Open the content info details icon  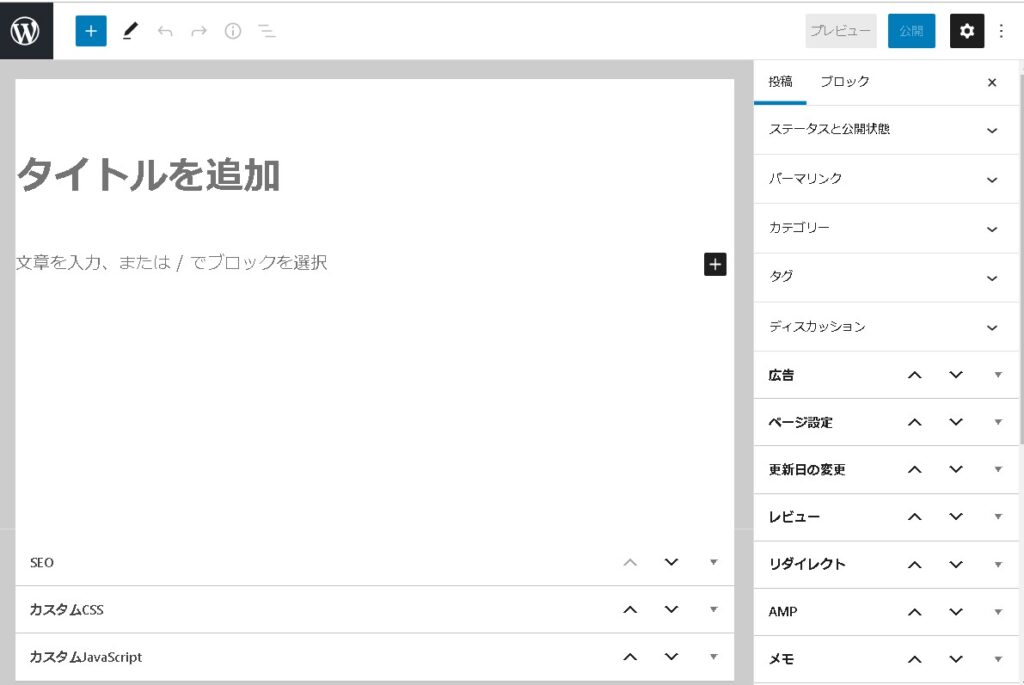tap(233, 31)
